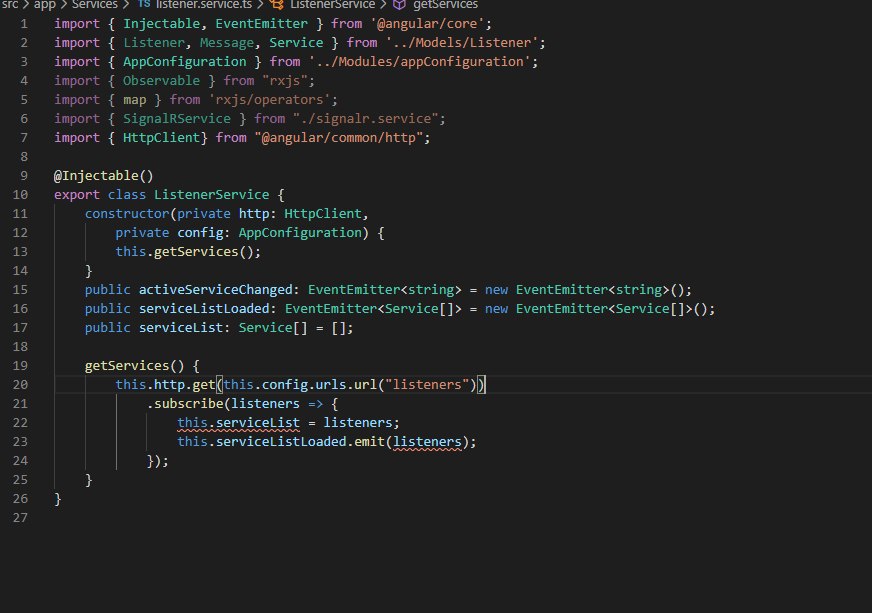The width and height of the screenshot is (872, 613).
Task: Click emit on line 23
Action: [369, 442]
